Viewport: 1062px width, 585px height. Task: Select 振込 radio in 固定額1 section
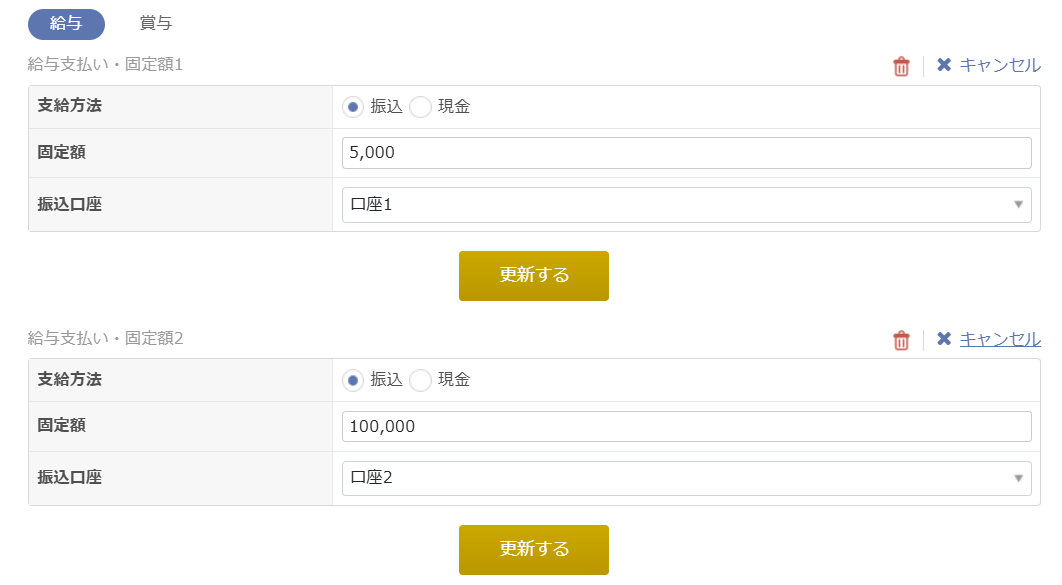pyautogui.click(x=353, y=107)
